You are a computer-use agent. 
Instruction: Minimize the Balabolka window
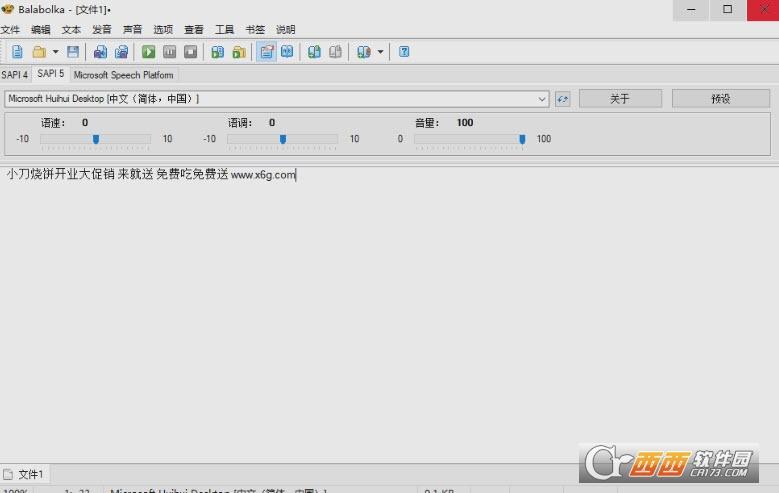(x=691, y=10)
